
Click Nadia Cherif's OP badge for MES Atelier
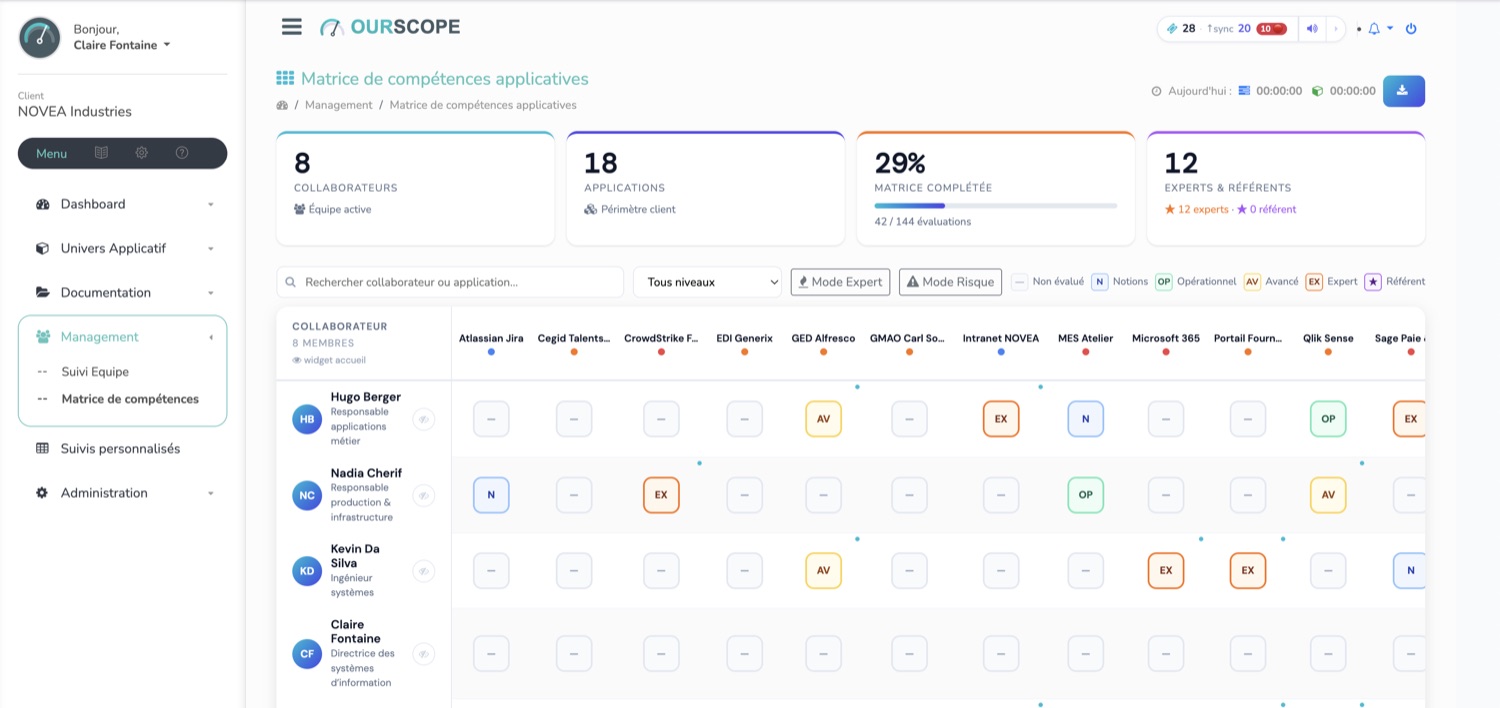[x=1085, y=495]
